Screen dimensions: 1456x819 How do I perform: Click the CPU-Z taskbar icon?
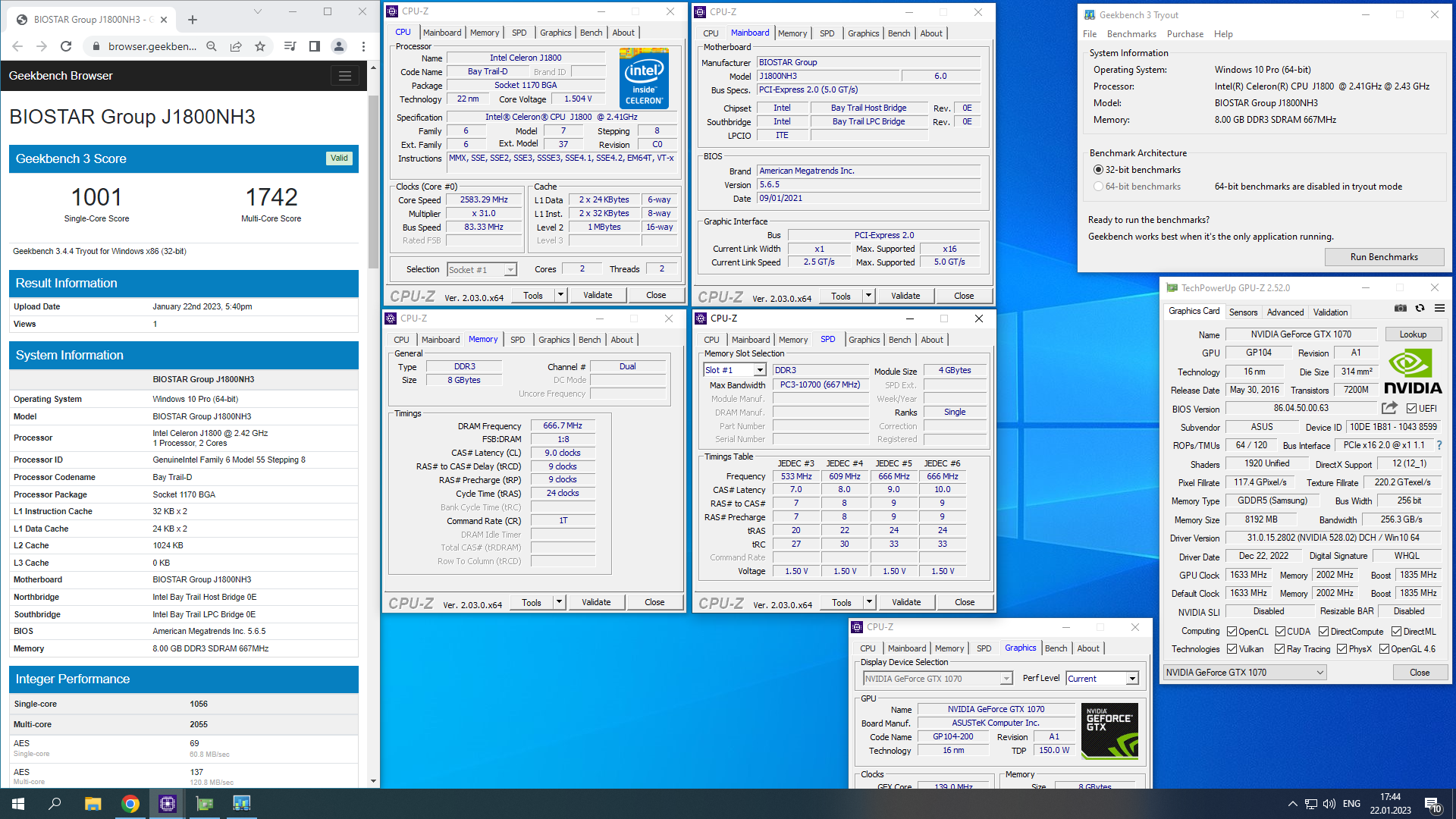tap(168, 804)
